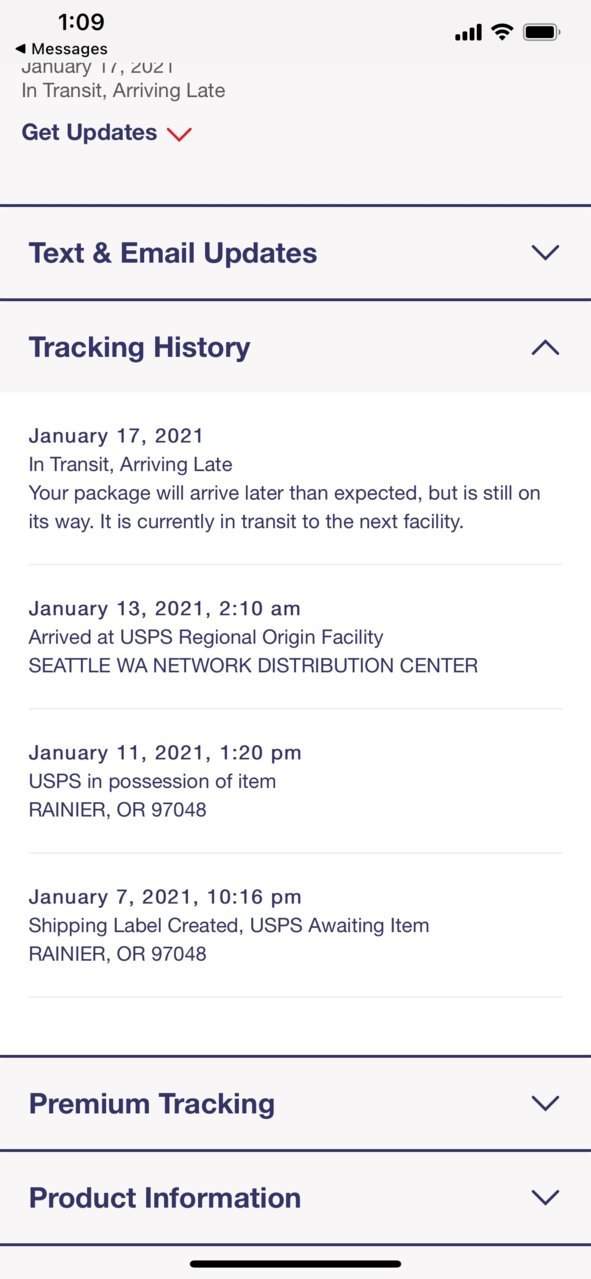Select the Text & Email Updates heading
This screenshot has height=1279, width=591.
173,253
